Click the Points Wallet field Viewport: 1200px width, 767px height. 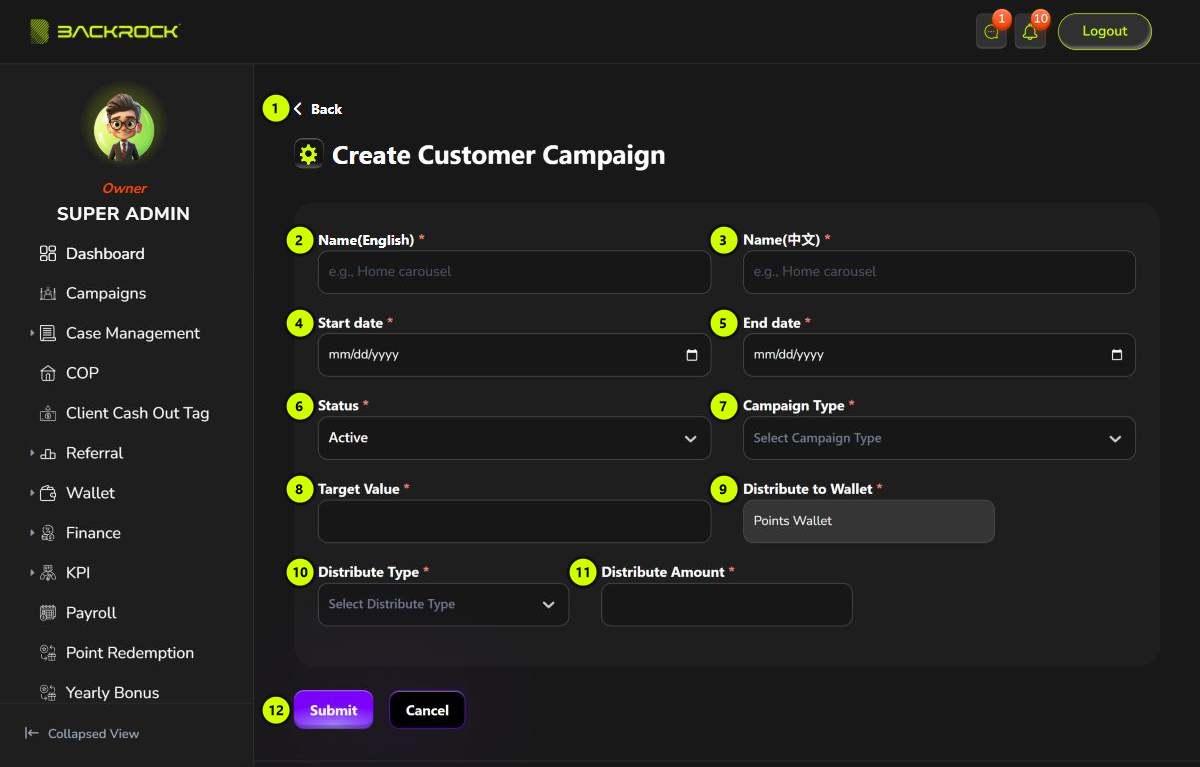point(869,521)
